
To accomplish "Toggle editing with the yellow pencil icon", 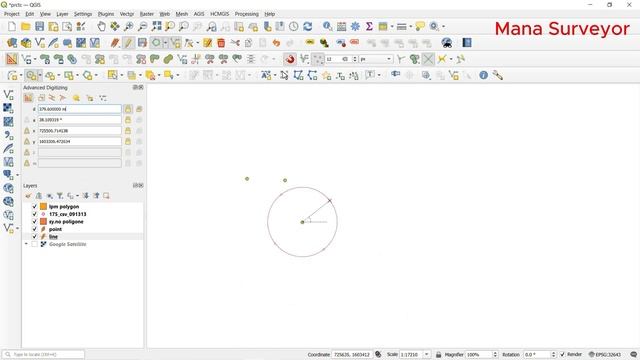I will coord(128,43).
